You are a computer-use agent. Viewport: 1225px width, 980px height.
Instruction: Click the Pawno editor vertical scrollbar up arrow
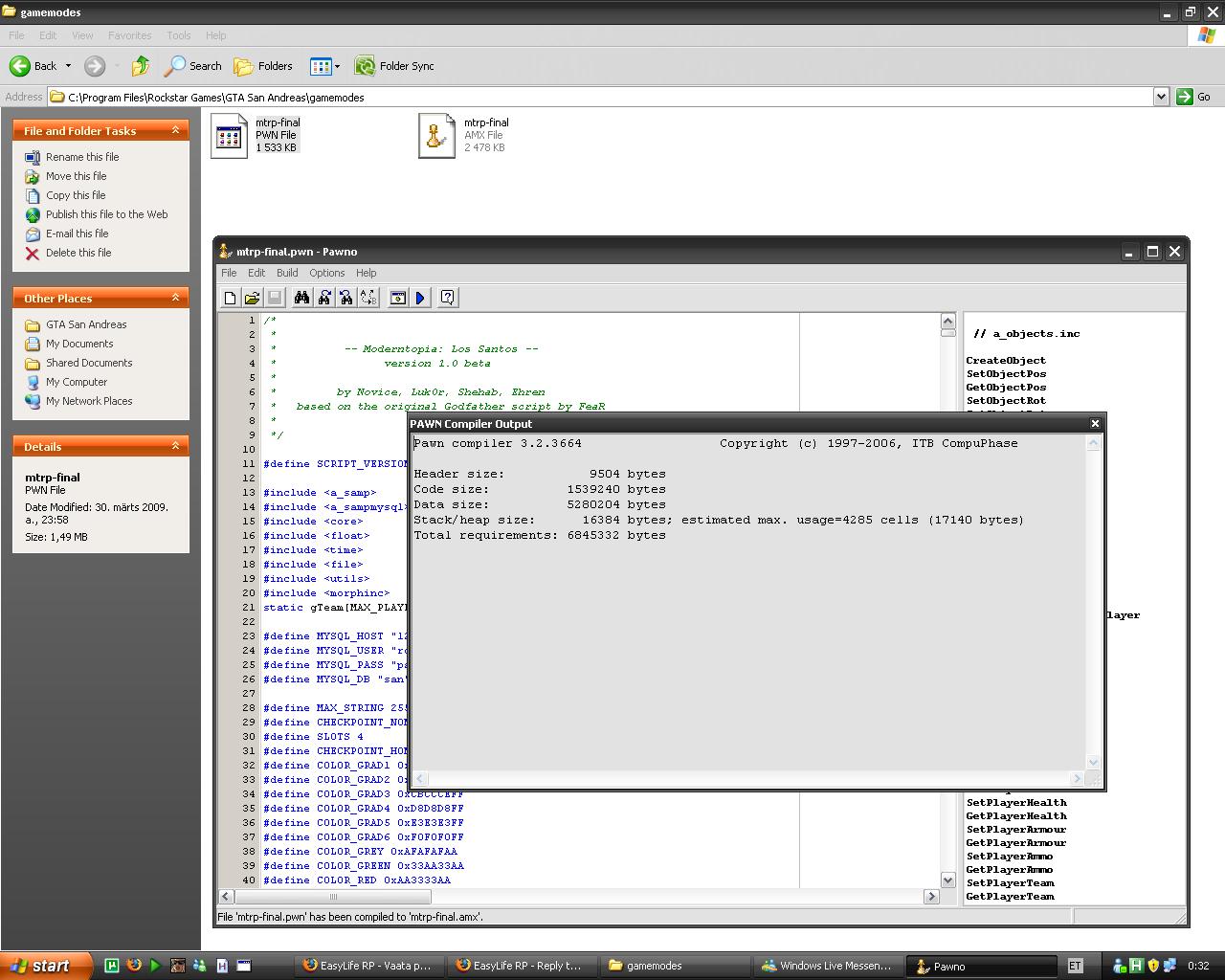coord(947,321)
